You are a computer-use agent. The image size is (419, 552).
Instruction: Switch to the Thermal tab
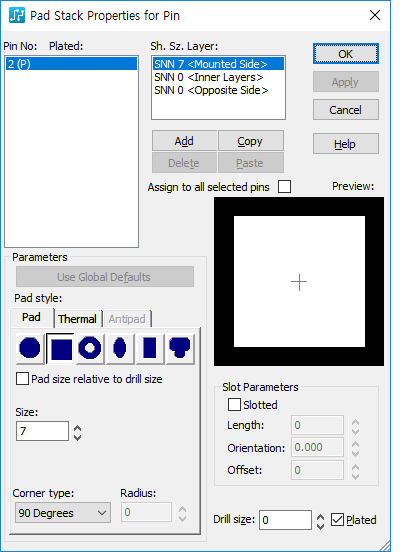[77, 319]
